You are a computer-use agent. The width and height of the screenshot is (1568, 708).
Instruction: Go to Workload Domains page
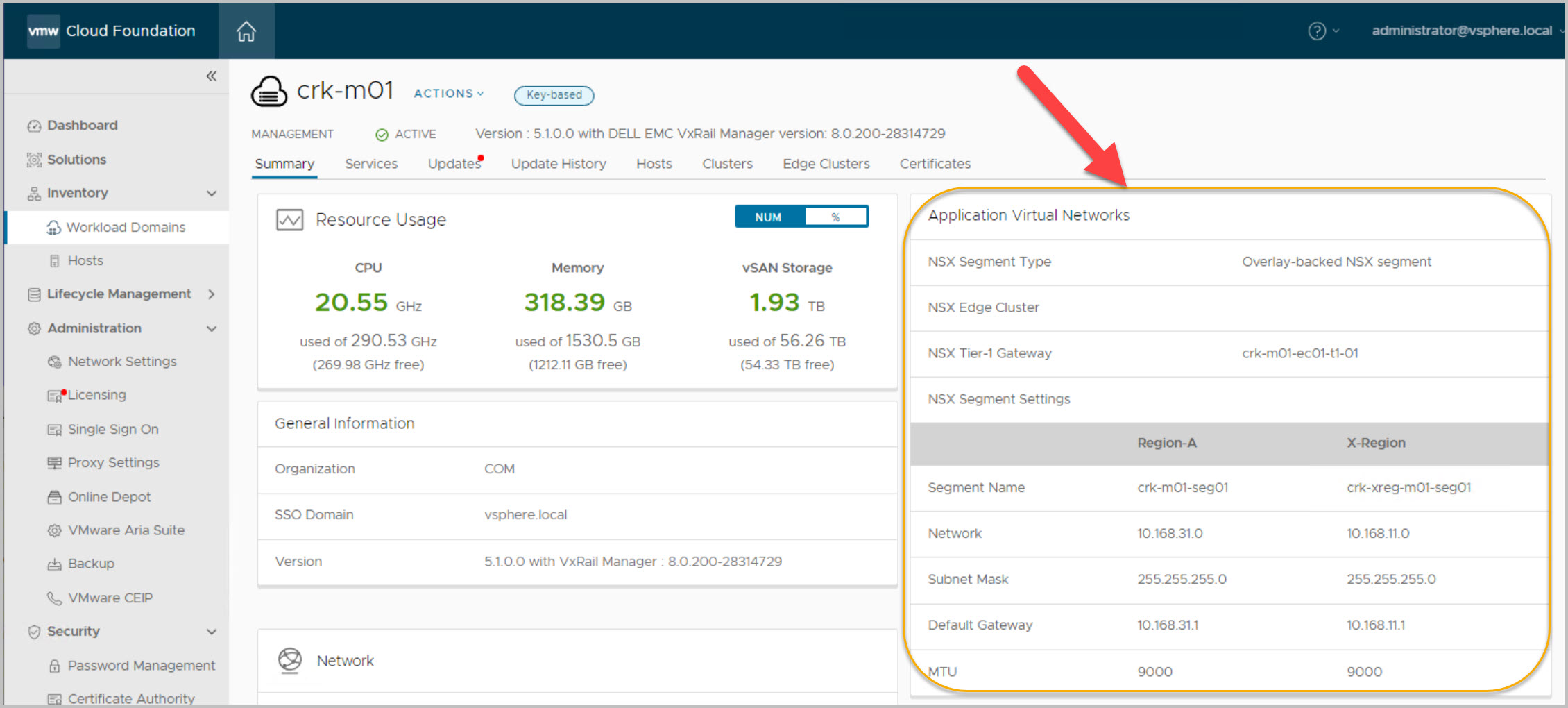[126, 228]
